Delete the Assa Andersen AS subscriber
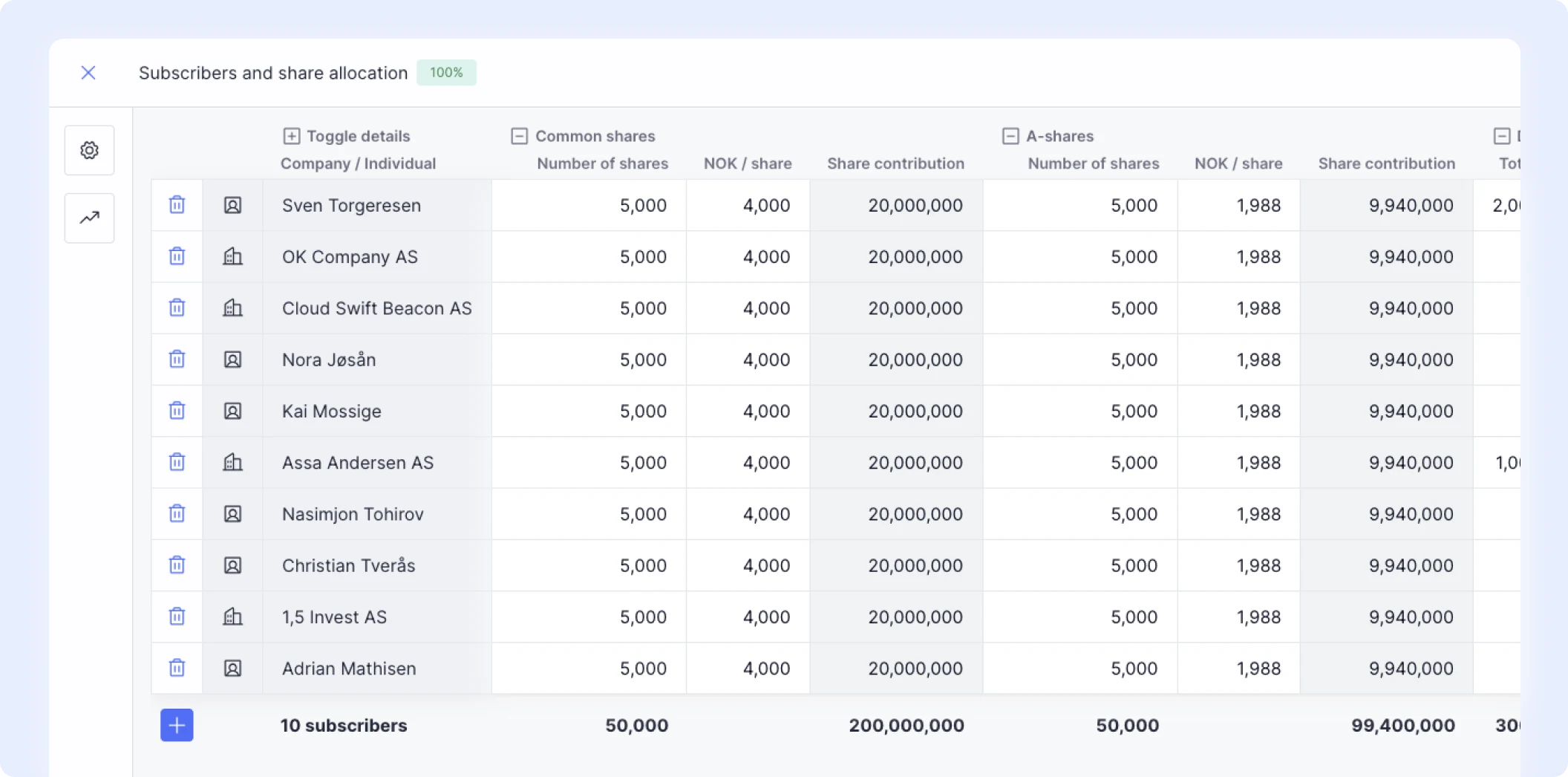Screen dimensions: 1568x777 click(177, 462)
